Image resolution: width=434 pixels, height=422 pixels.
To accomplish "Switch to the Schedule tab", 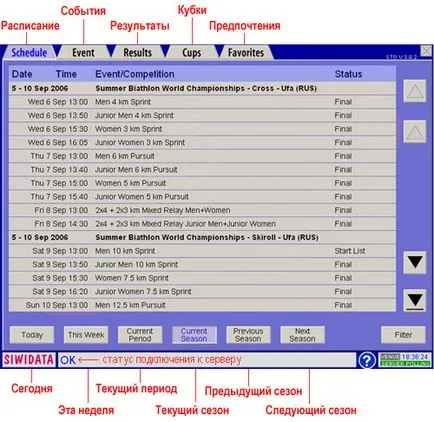I will coord(29,52).
